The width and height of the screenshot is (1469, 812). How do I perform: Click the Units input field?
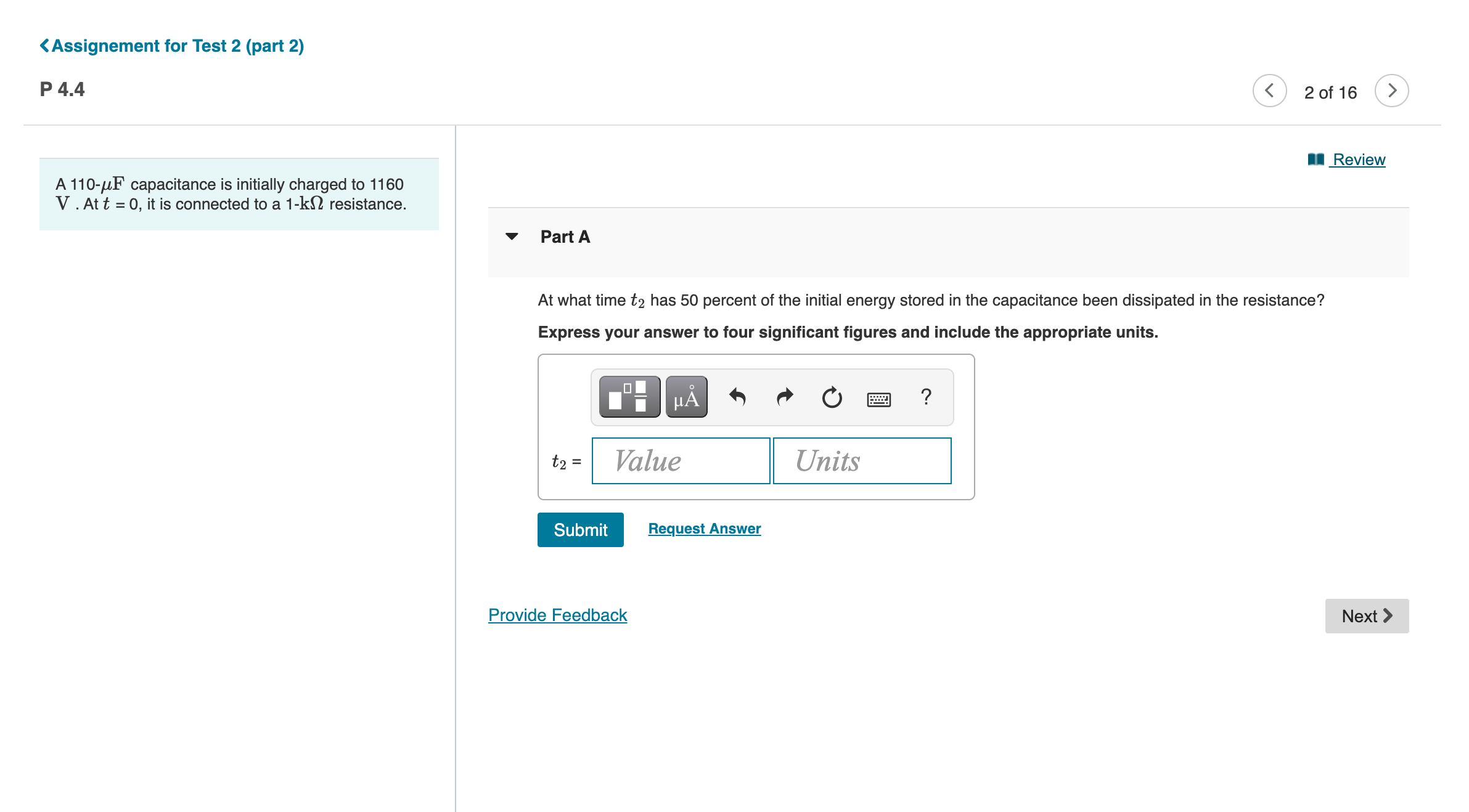tap(862, 461)
